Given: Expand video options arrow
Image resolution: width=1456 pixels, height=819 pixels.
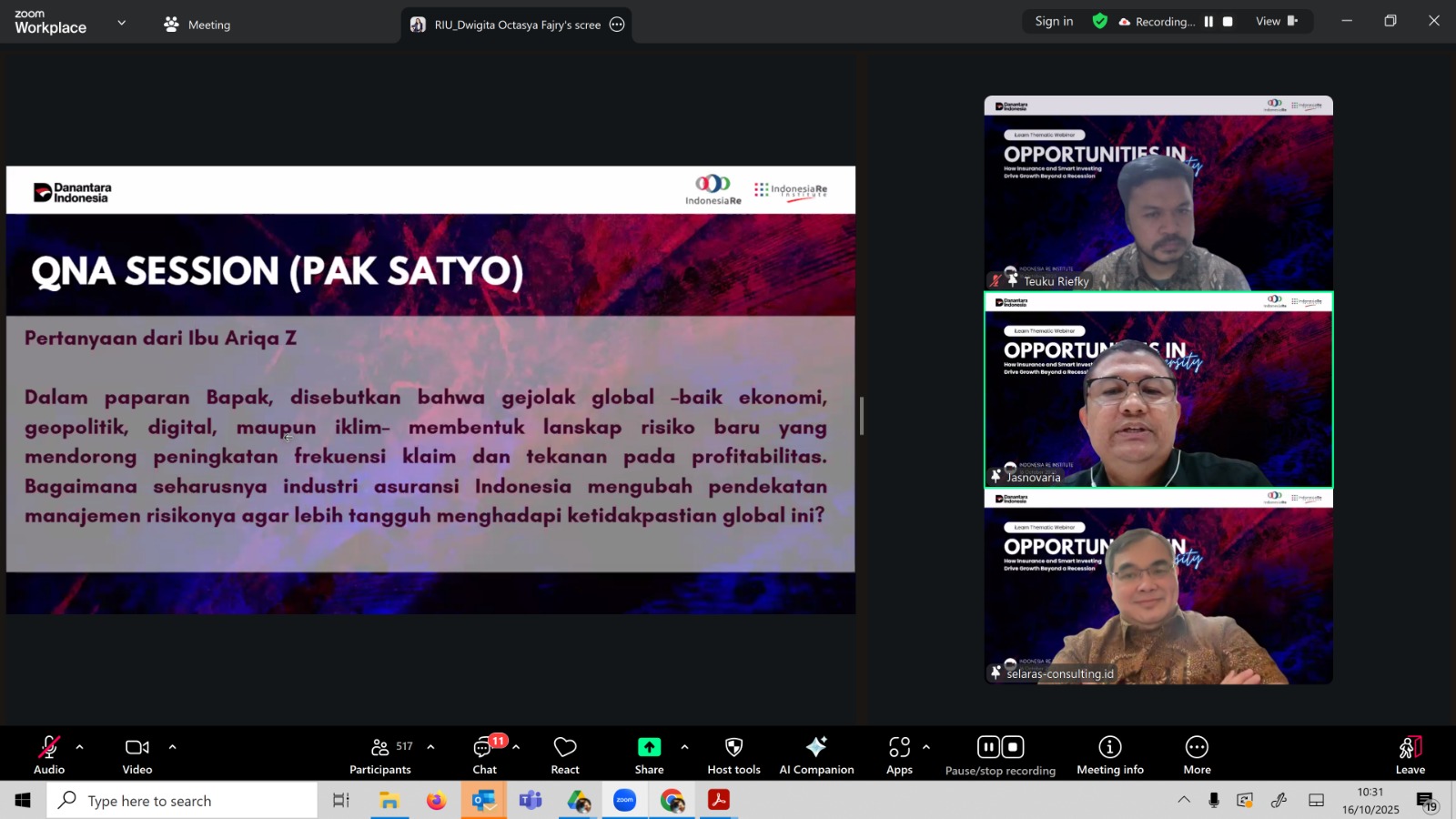Looking at the screenshot, I should point(172,747).
